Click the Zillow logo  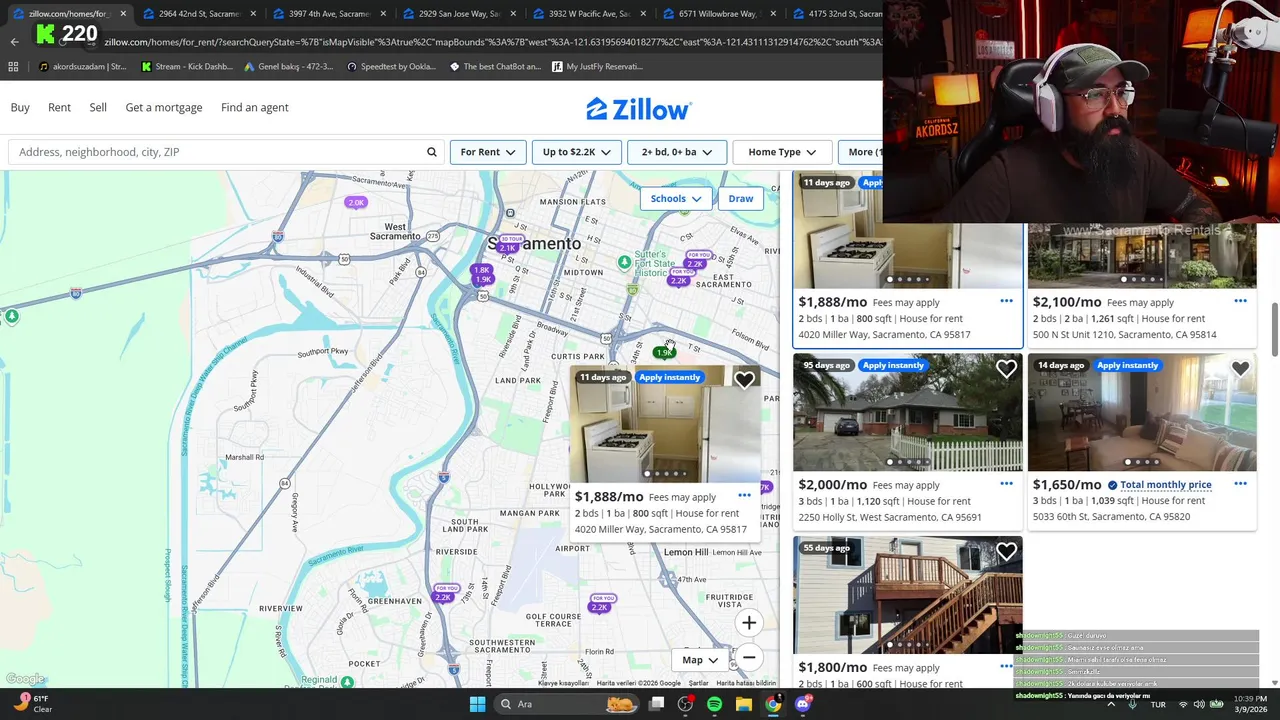638,109
